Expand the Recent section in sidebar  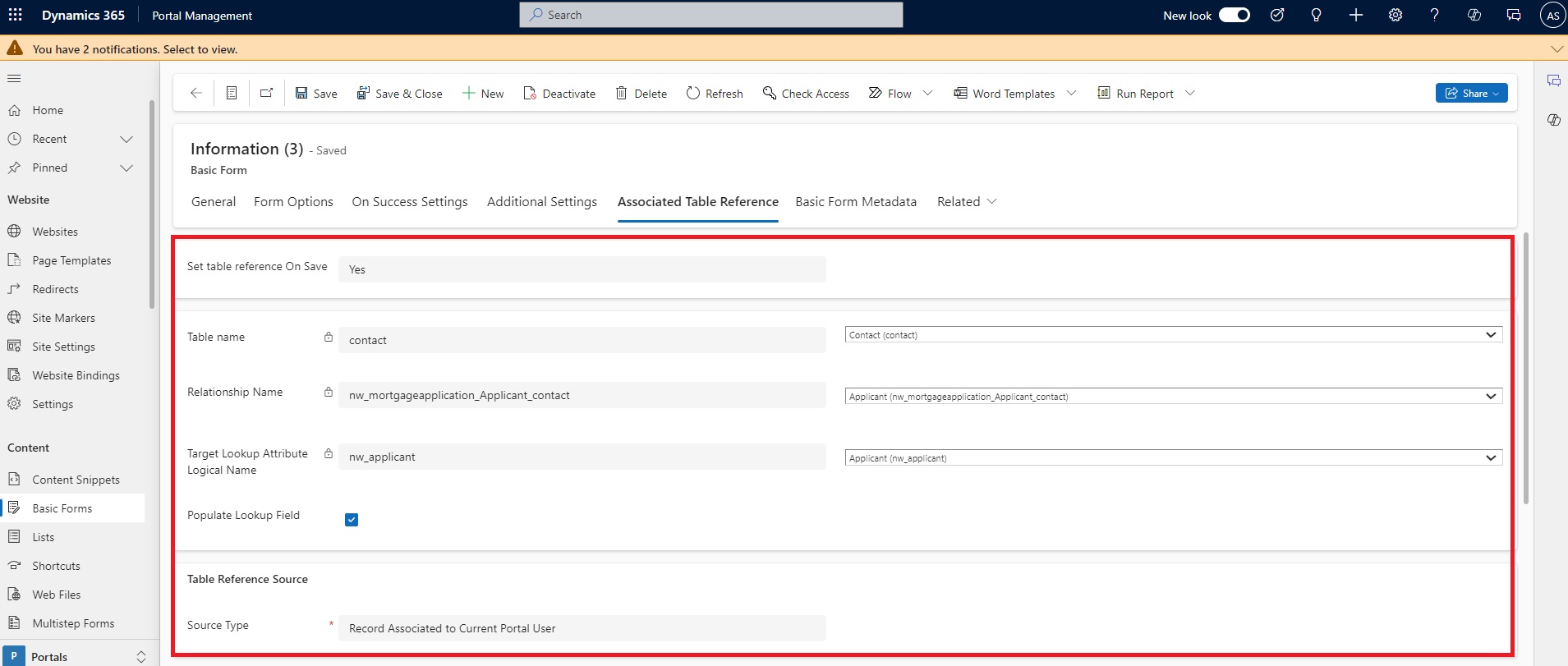coord(126,139)
